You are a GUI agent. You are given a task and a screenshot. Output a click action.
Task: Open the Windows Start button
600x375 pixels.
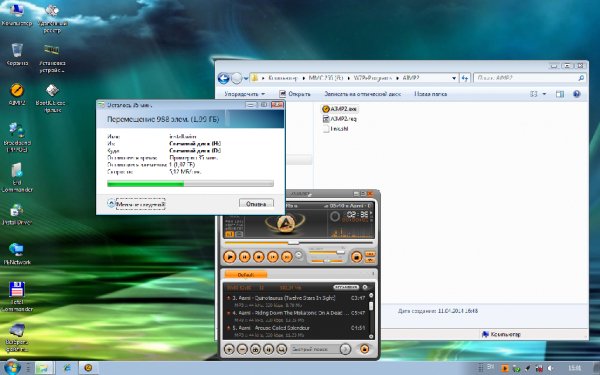click(x=11, y=367)
